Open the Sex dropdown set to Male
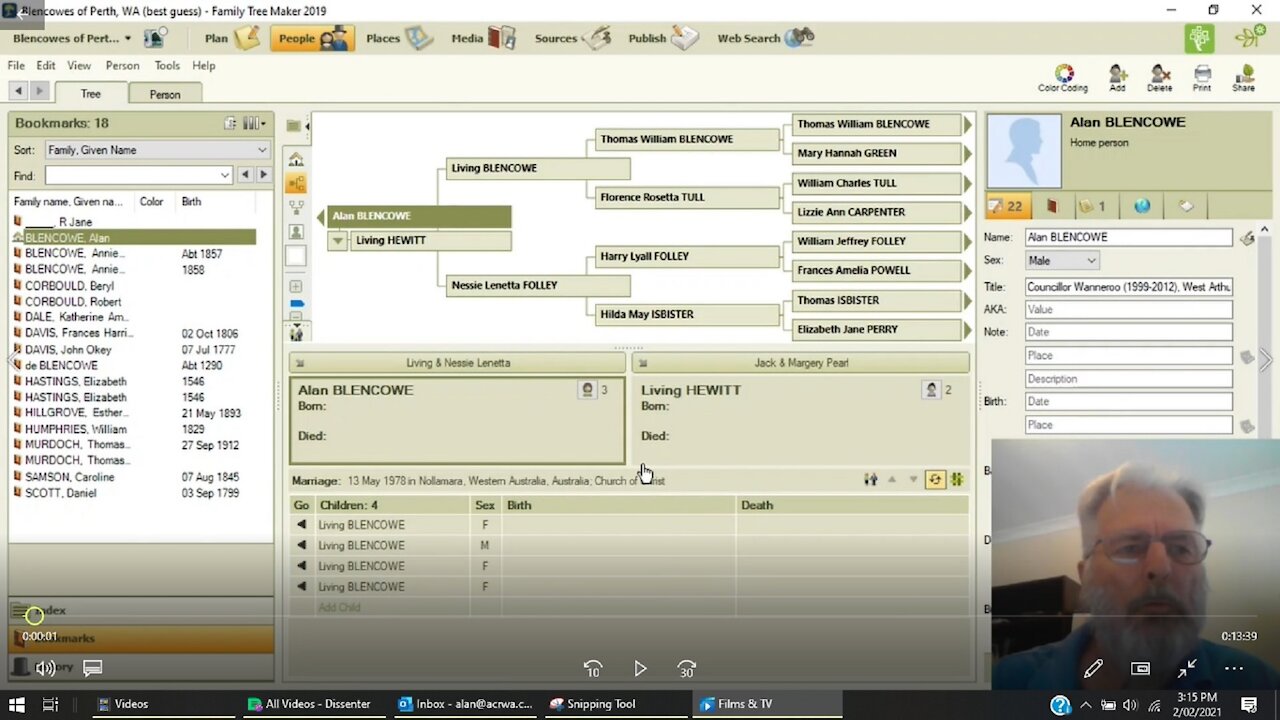The width and height of the screenshot is (1280, 720). click(x=1062, y=260)
